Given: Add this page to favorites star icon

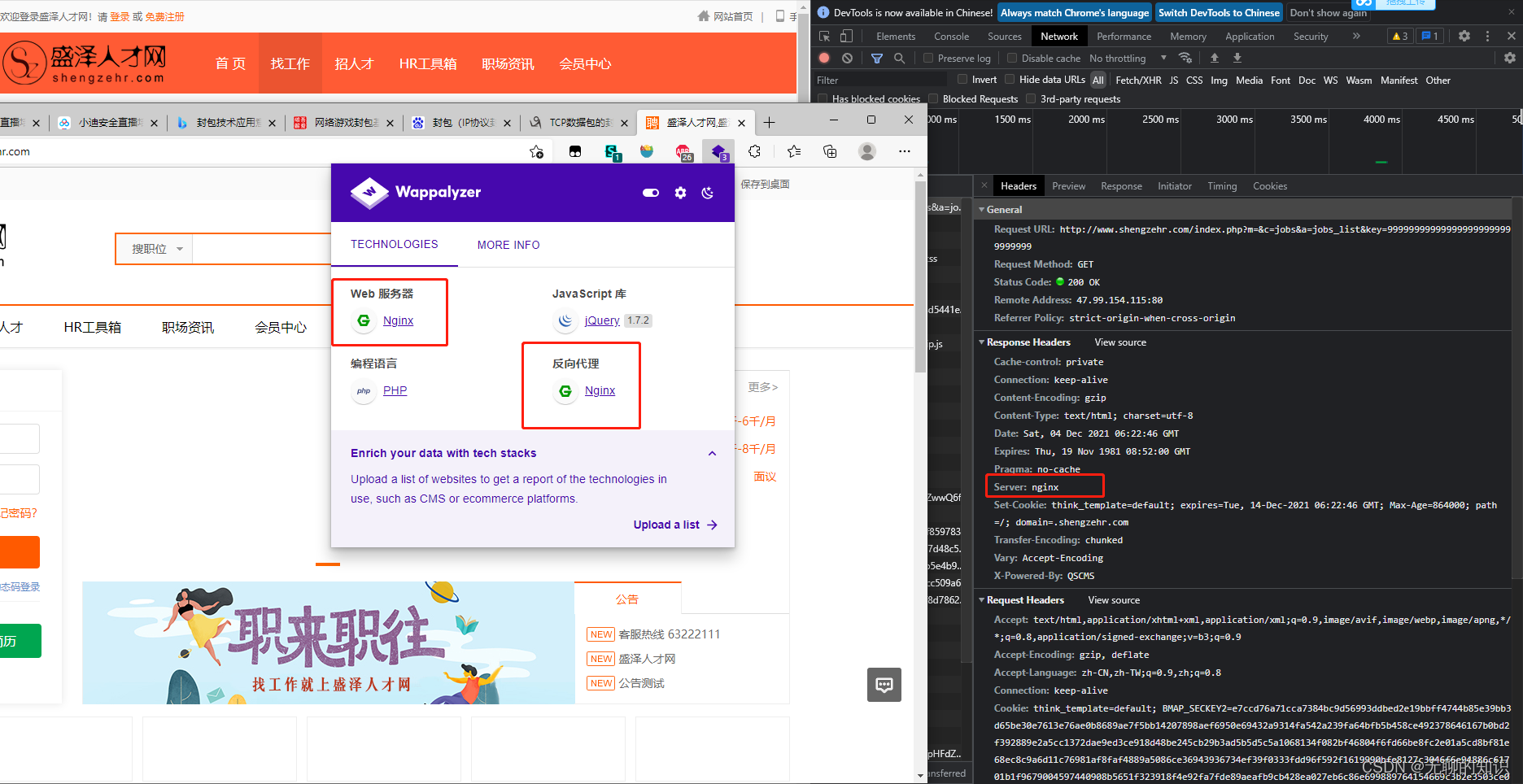Looking at the screenshot, I should coord(536,152).
